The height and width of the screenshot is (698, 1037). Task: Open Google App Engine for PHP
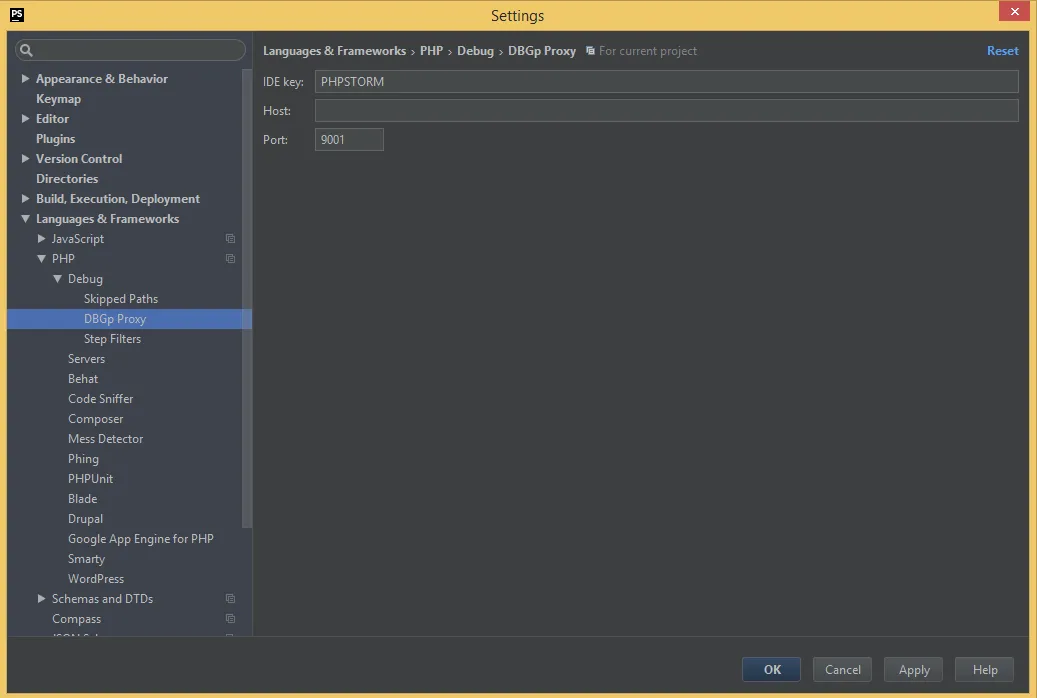coord(141,539)
